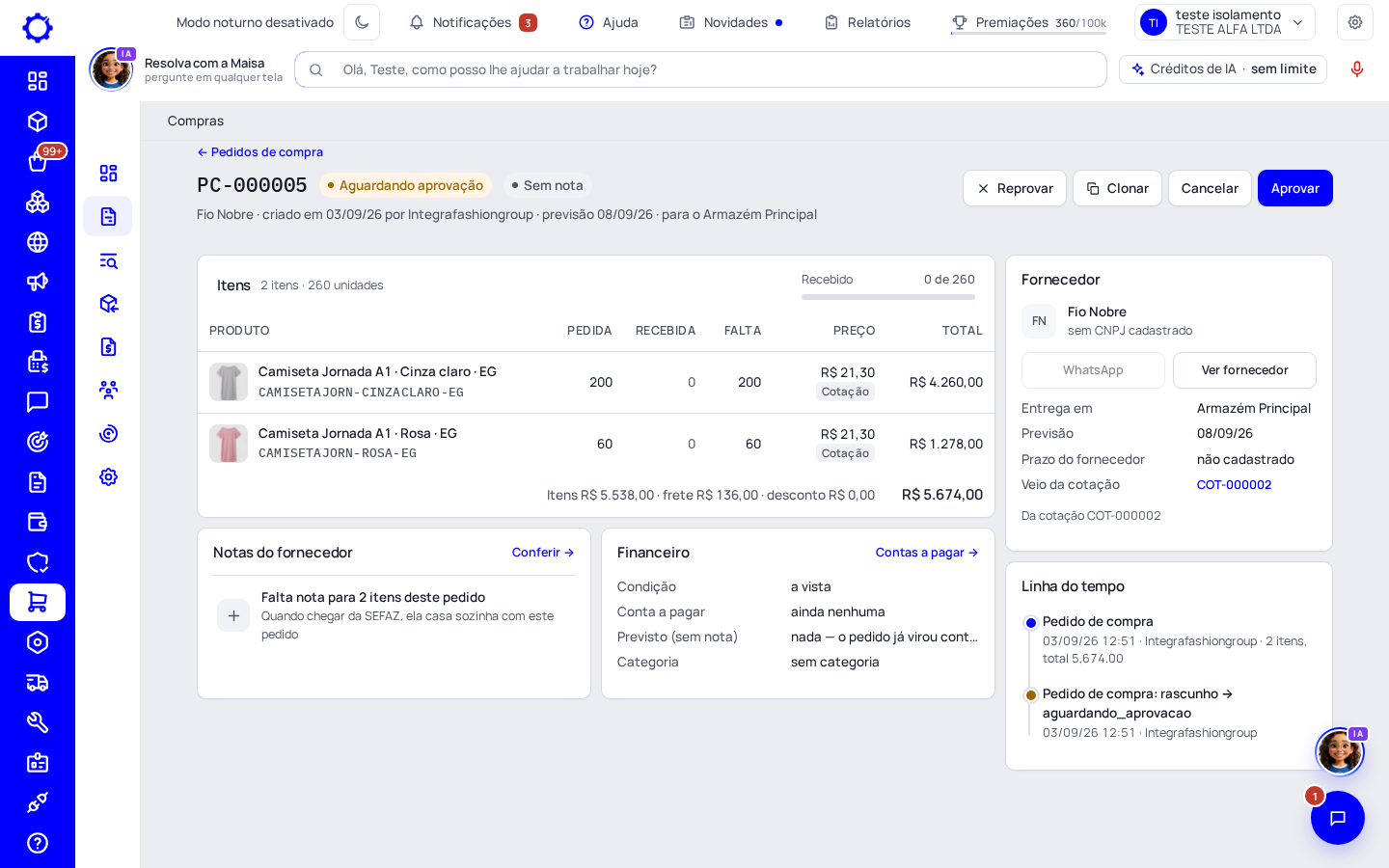Open the plug integrations icon in sidebar
Image resolution: width=1389 pixels, height=868 pixels.
click(38, 802)
